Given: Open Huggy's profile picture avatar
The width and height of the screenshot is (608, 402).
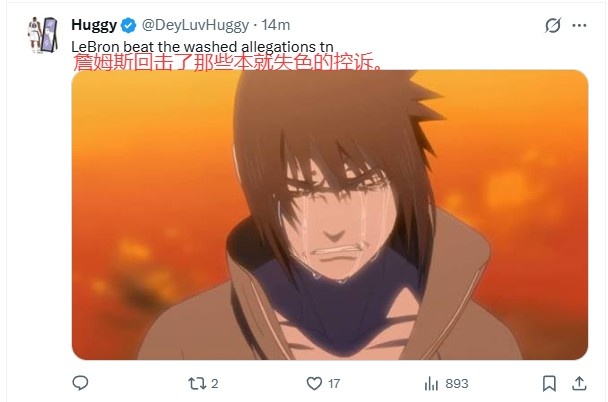Looking at the screenshot, I should click(x=43, y=35).
